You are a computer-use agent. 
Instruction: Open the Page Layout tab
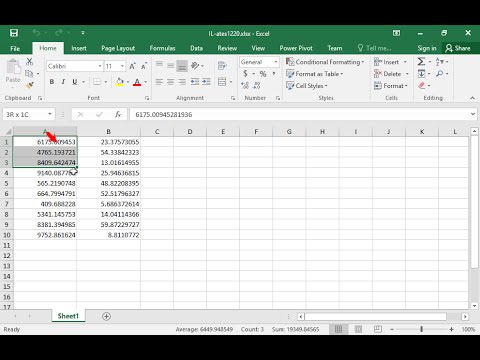click(x=118, y=48)
